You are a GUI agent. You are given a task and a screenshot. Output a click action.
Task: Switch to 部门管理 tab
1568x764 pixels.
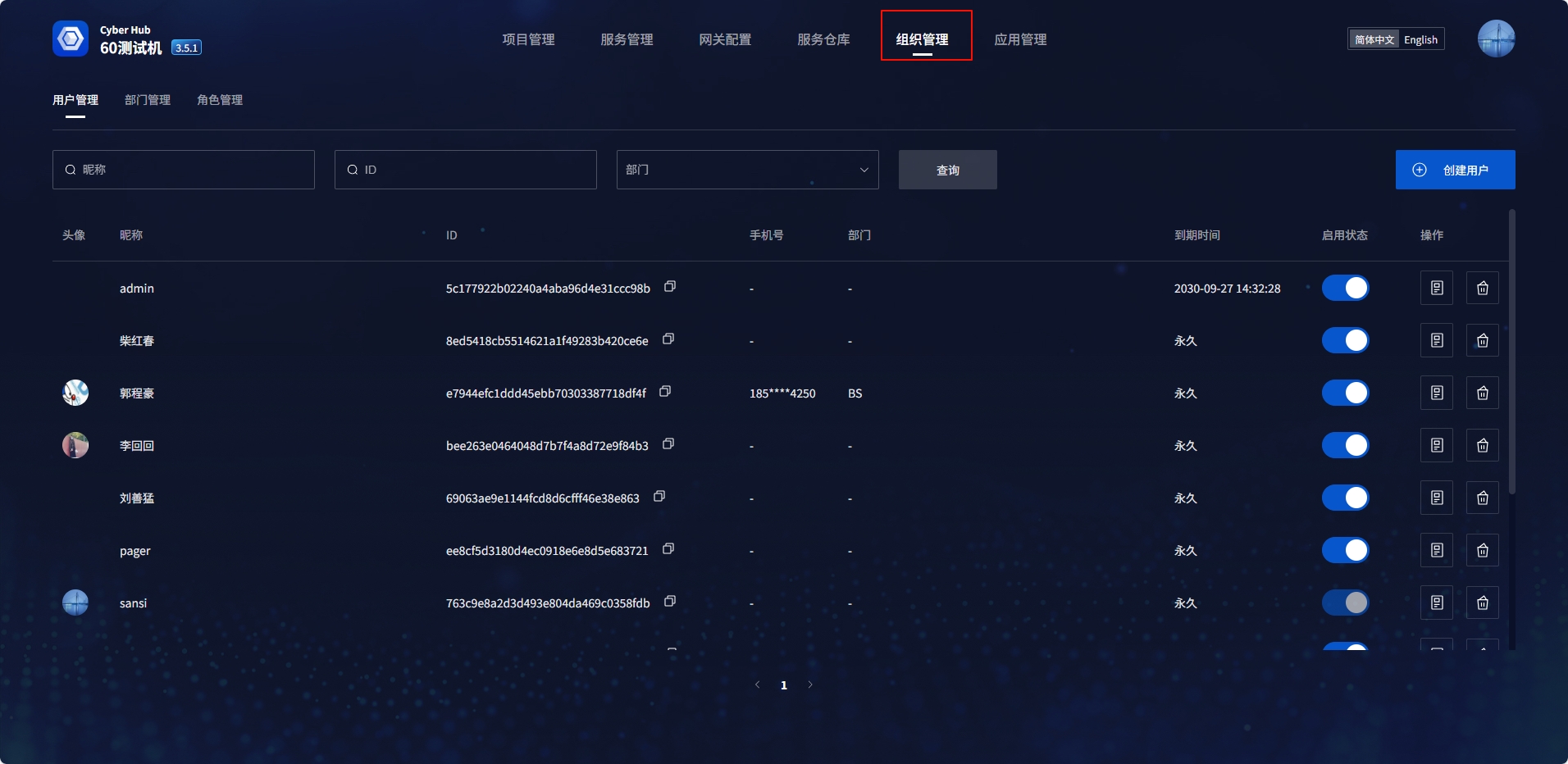[x=148, y=100]
